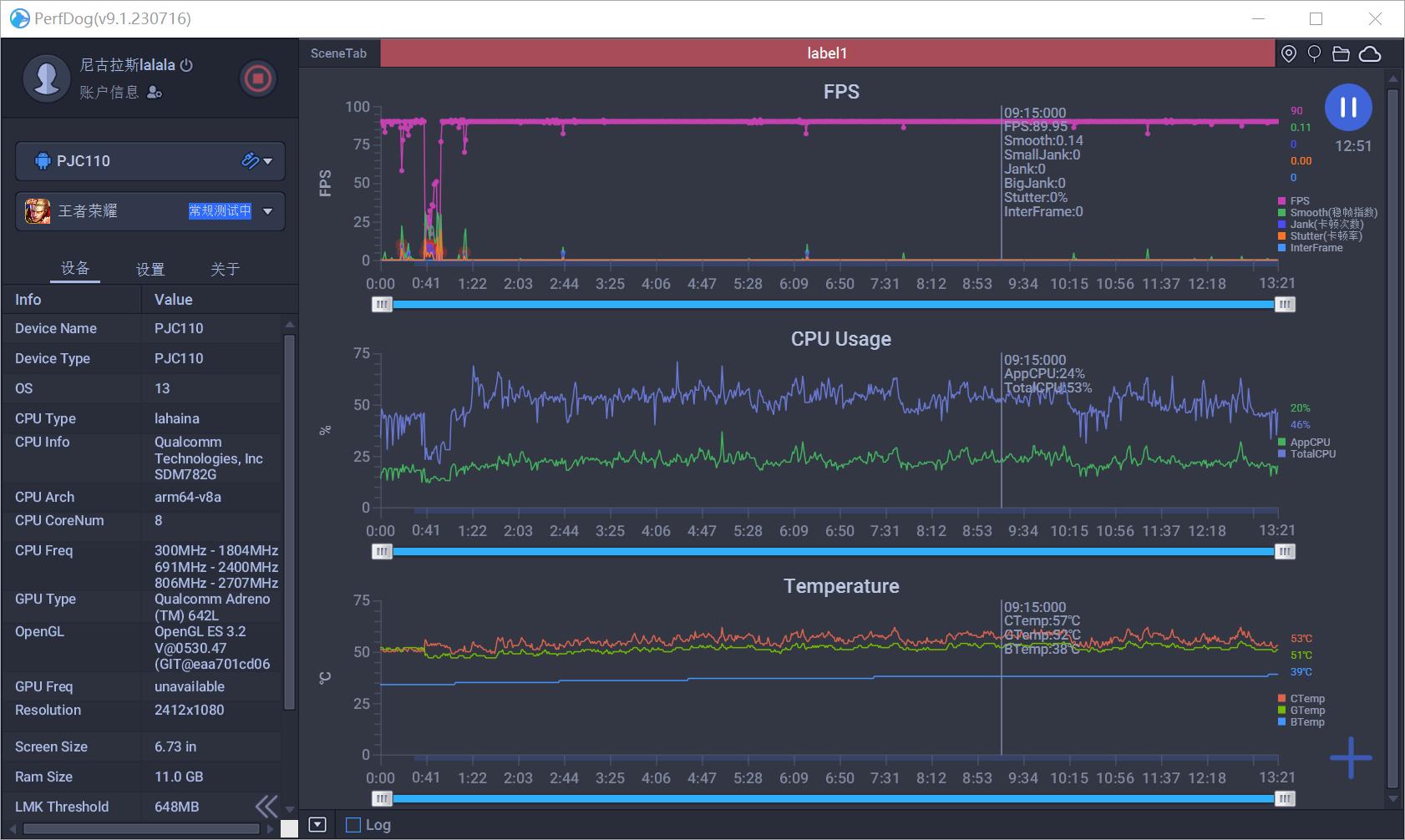The image size is (1405, 840).
Task: Switch to the 关于 tab
Action: coord(225,269)
